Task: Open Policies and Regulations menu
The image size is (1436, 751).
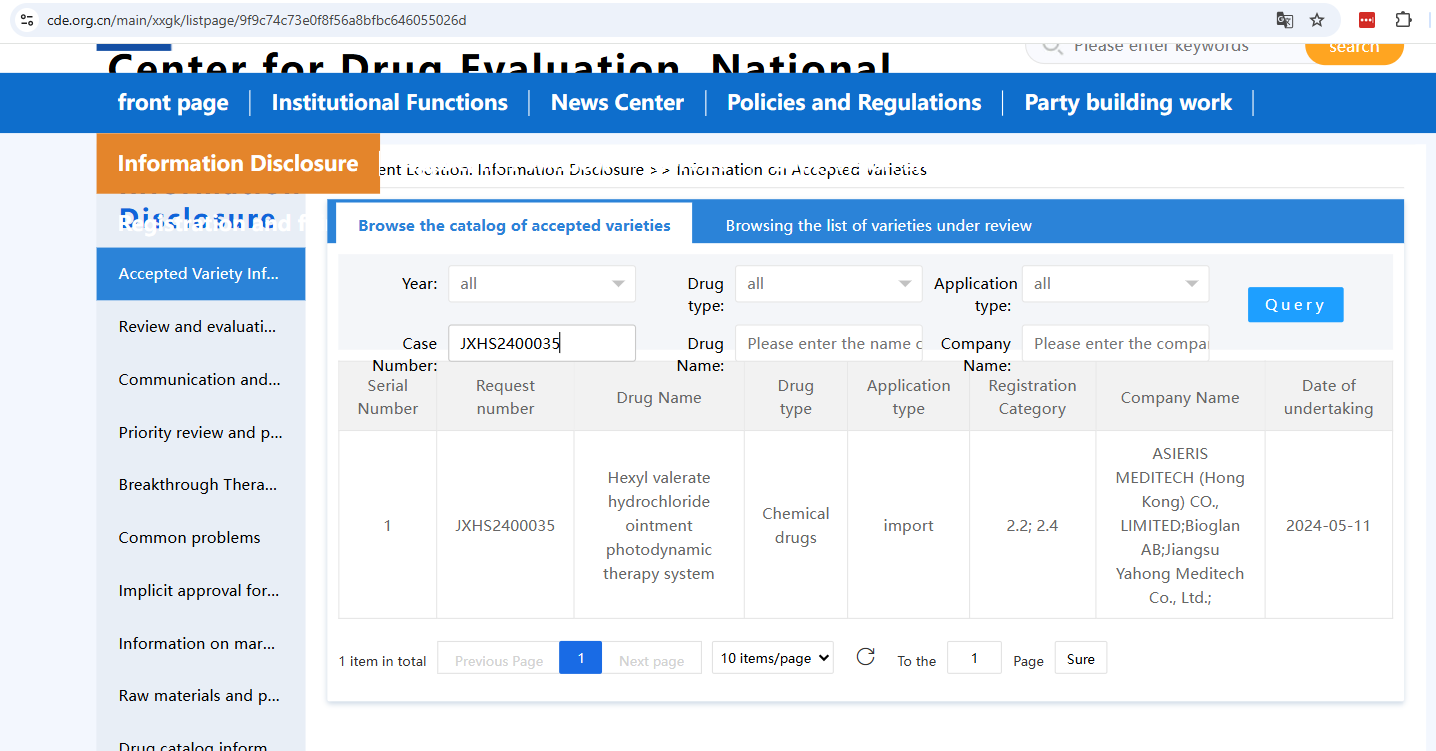Action: pyautogui.click(x=854, y=103)
